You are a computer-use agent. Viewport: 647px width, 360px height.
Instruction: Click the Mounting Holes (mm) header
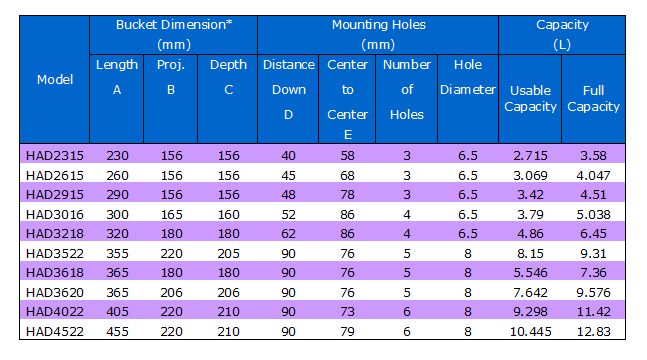(378, 35)
